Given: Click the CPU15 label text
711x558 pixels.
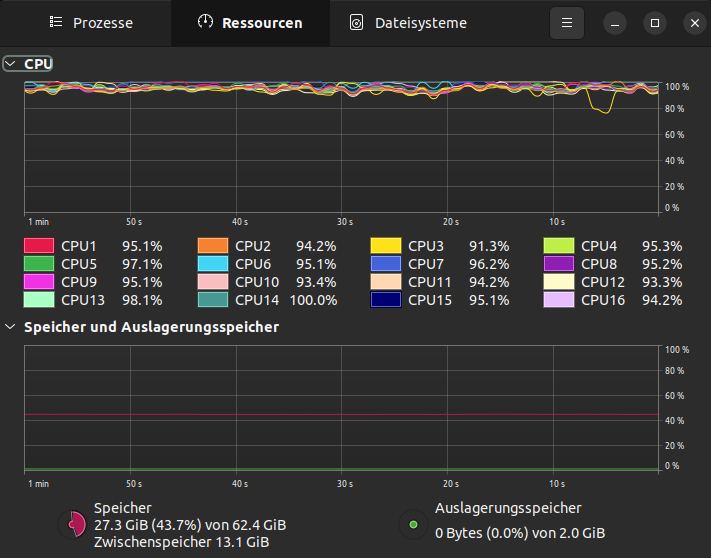Looking at the screenshot, I should pyautogui.click(x=430, y=300).
